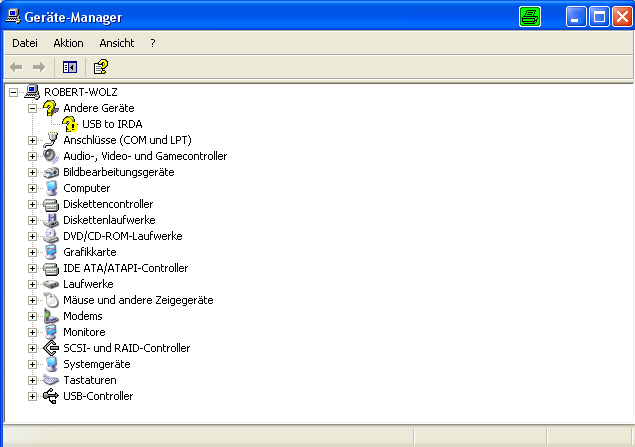The image size is (635, 447).
Task: Expand the Modems node
Action: pyautogui.click(x=32, y=316)
